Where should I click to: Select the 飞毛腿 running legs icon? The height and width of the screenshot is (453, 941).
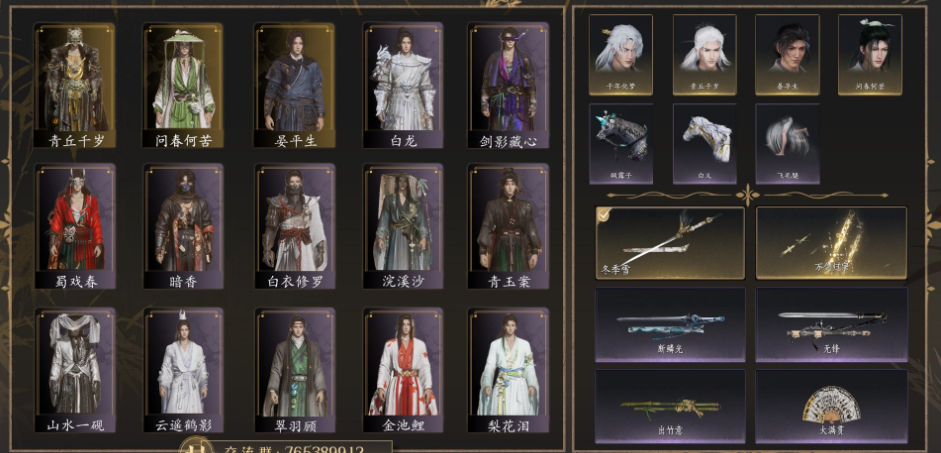point(787,143)
